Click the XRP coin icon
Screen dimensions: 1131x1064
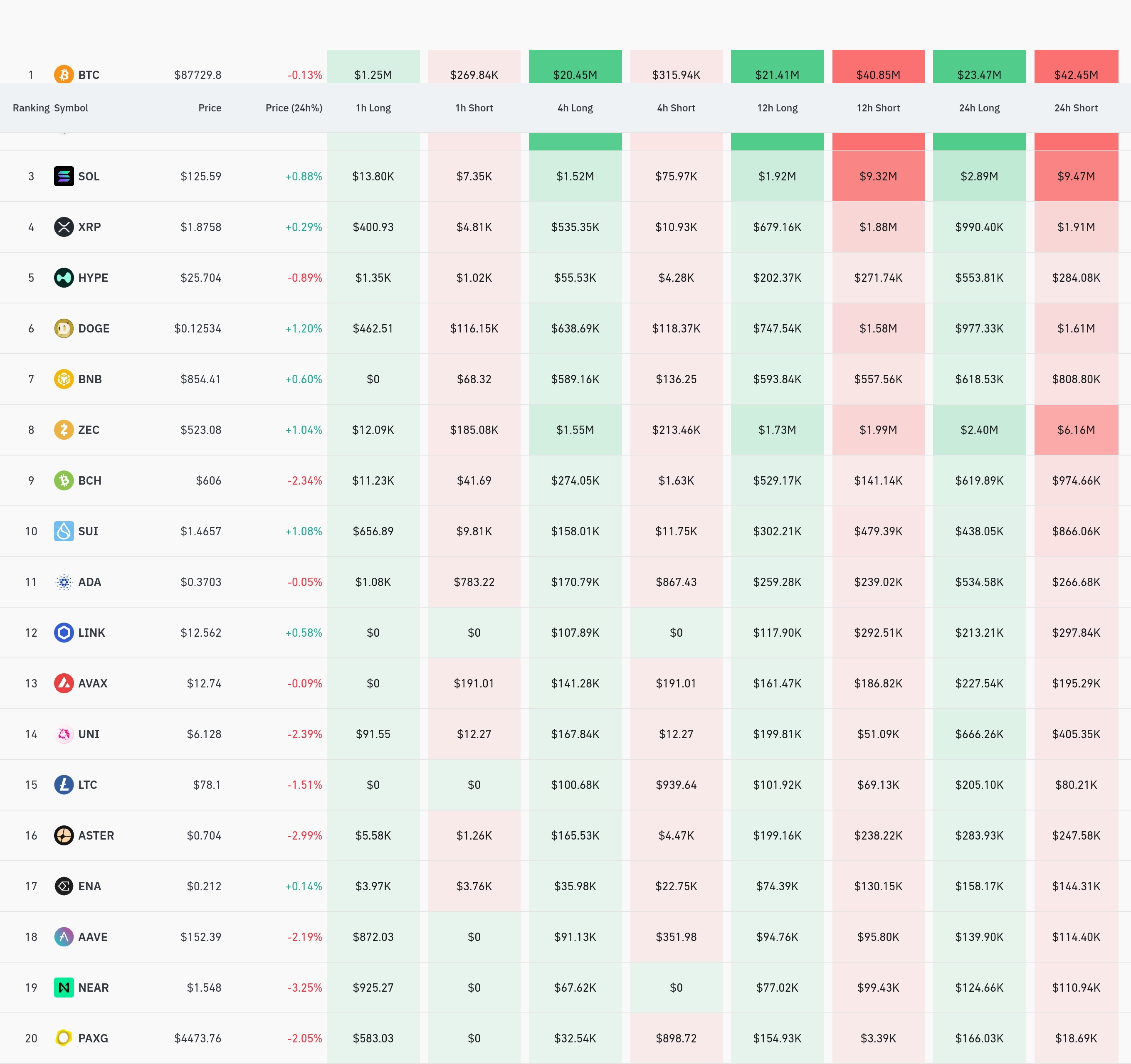point(64,227)
